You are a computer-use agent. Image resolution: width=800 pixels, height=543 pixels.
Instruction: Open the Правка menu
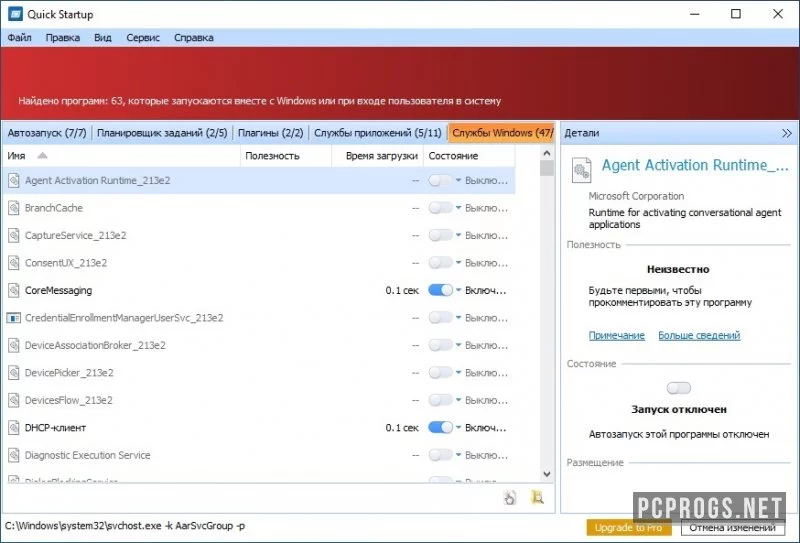coord(63,38)
